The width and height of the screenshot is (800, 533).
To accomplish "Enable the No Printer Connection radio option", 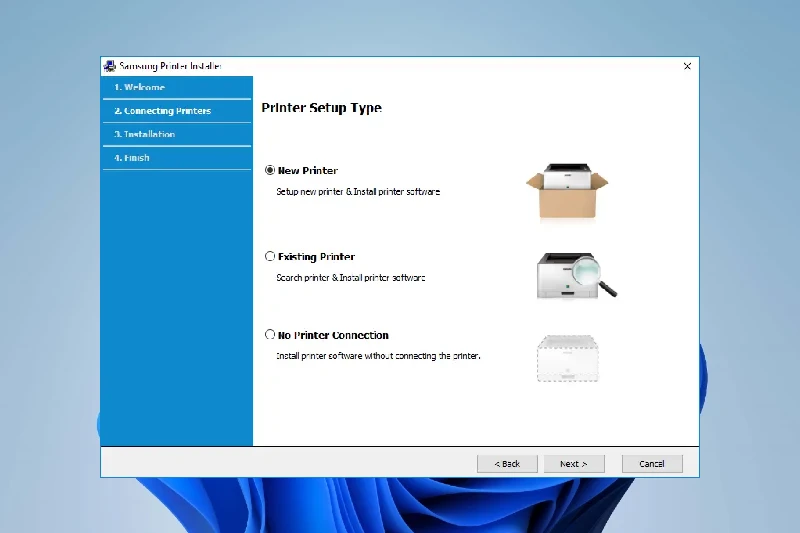I will click(x=270, y=335).
